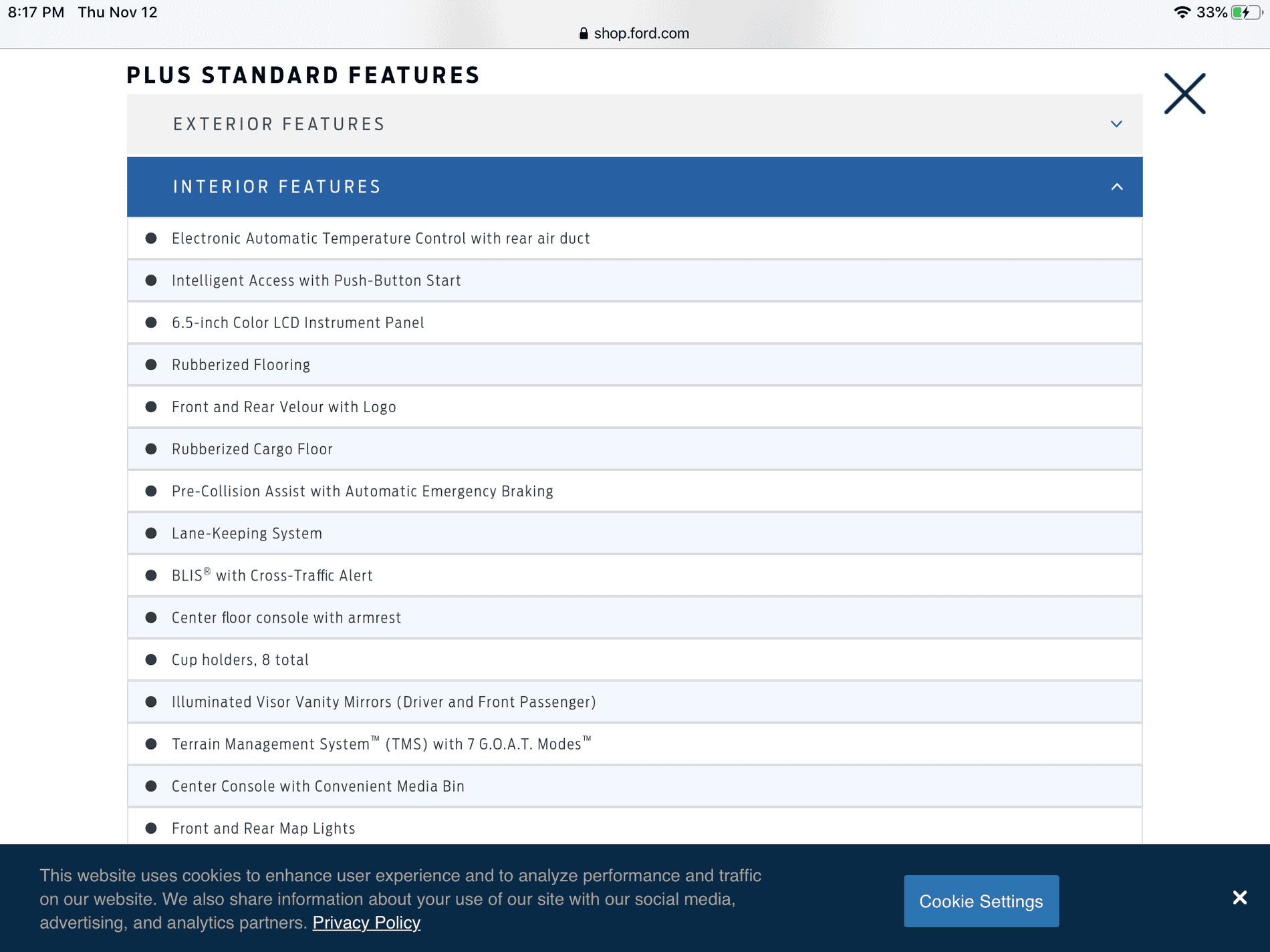The height and width of the screenshot is (952, 1270).
Task: Tap the lock icon beside the URL
Action: (584, 33)
